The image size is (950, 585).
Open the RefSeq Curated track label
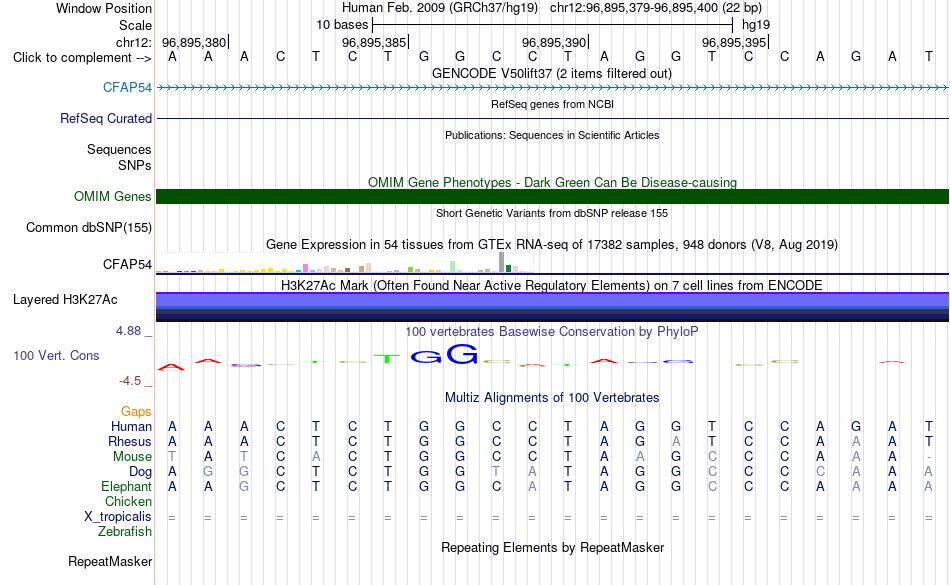point(106,118)
